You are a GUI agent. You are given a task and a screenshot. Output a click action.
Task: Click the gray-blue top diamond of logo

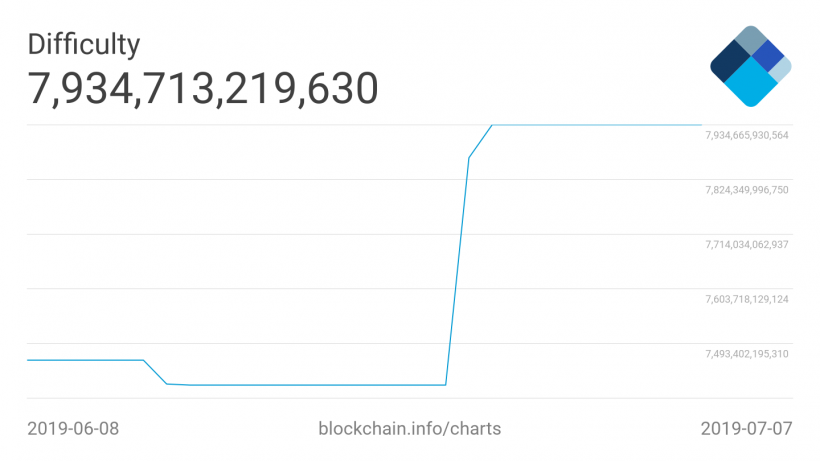coord(750,42)
